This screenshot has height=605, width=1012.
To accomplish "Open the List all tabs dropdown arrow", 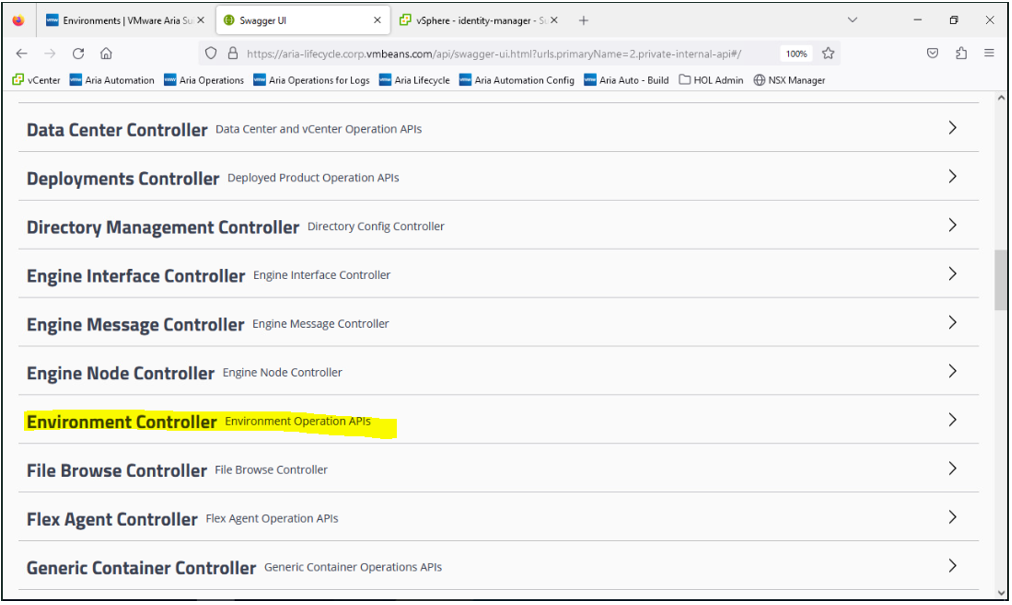I will coord(853,20).
